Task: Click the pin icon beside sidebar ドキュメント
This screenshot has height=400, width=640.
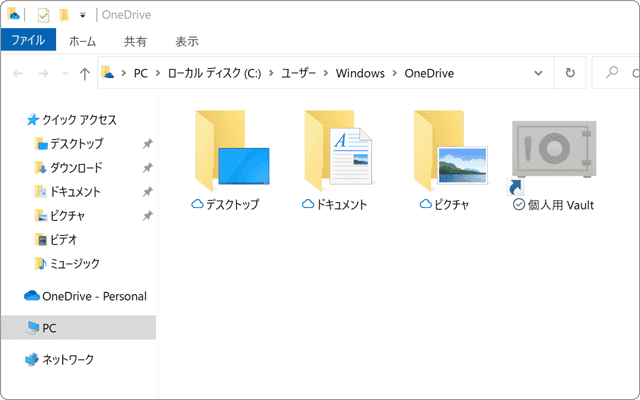Action: [147, 192]
